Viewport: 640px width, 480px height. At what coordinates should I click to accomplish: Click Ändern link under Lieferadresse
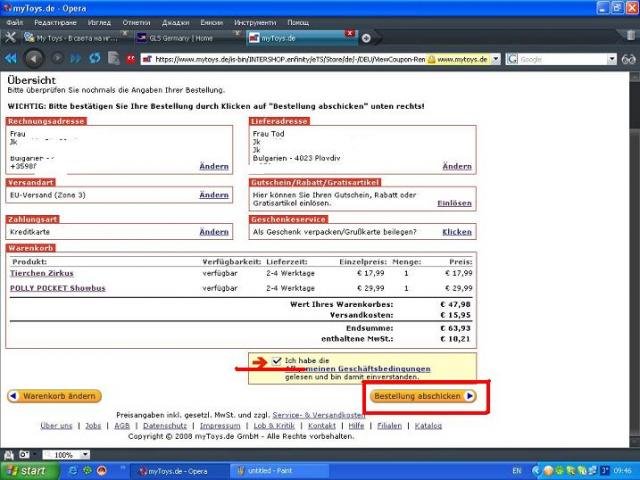pyautogui.click(x=456, y=166)
